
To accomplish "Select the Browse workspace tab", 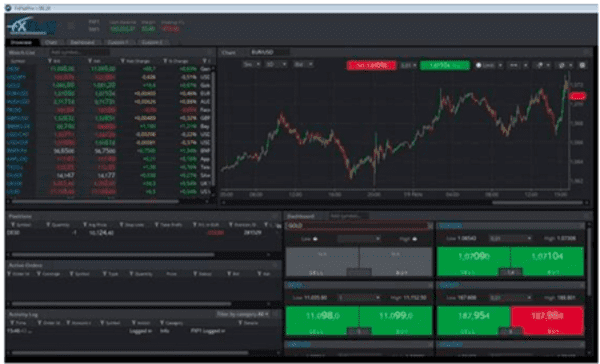I will 21,42.
